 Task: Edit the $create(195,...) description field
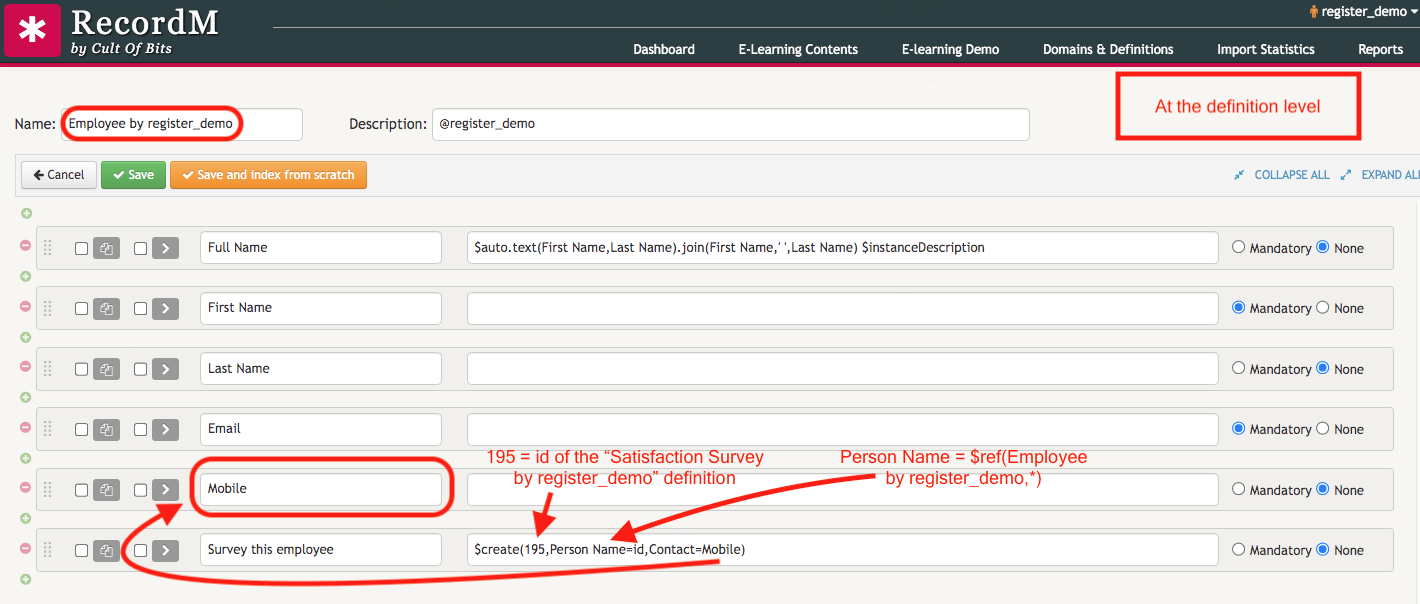click(843, 550)
